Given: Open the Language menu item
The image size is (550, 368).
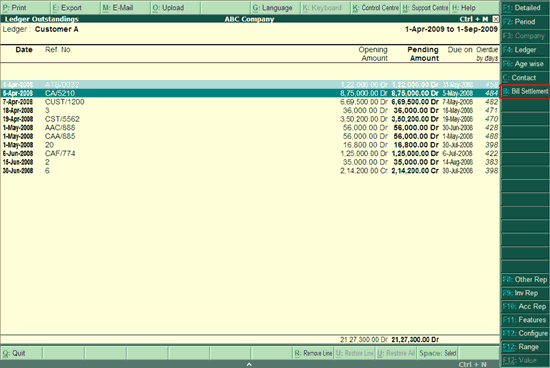Looking at the screenshot, I should [276, 8].
